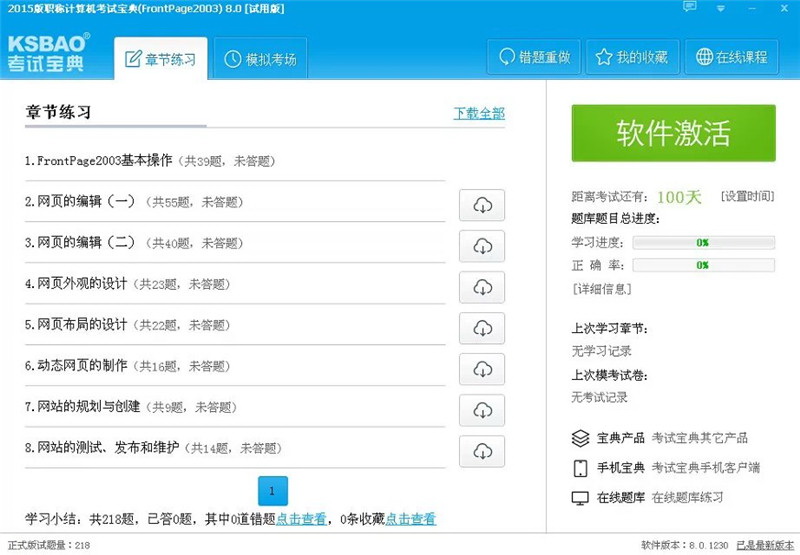Close the application window
Viewport: 800px width, 555px height.
pyautogui.click(x=784, y=8)
